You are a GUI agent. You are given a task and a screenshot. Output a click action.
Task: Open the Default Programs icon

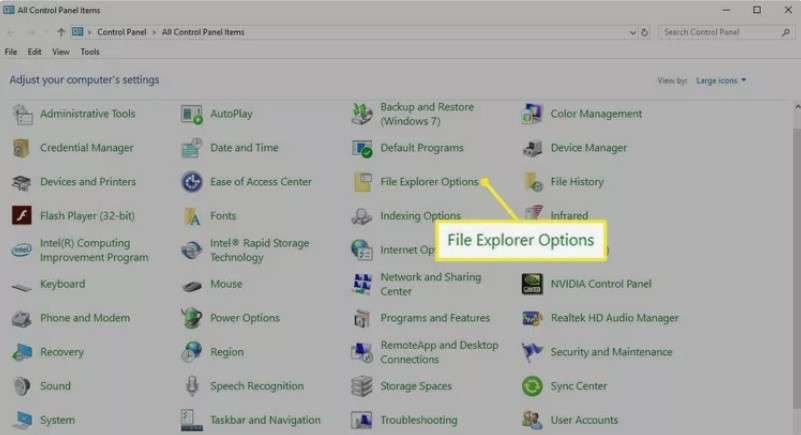click(x=362, y=148)
